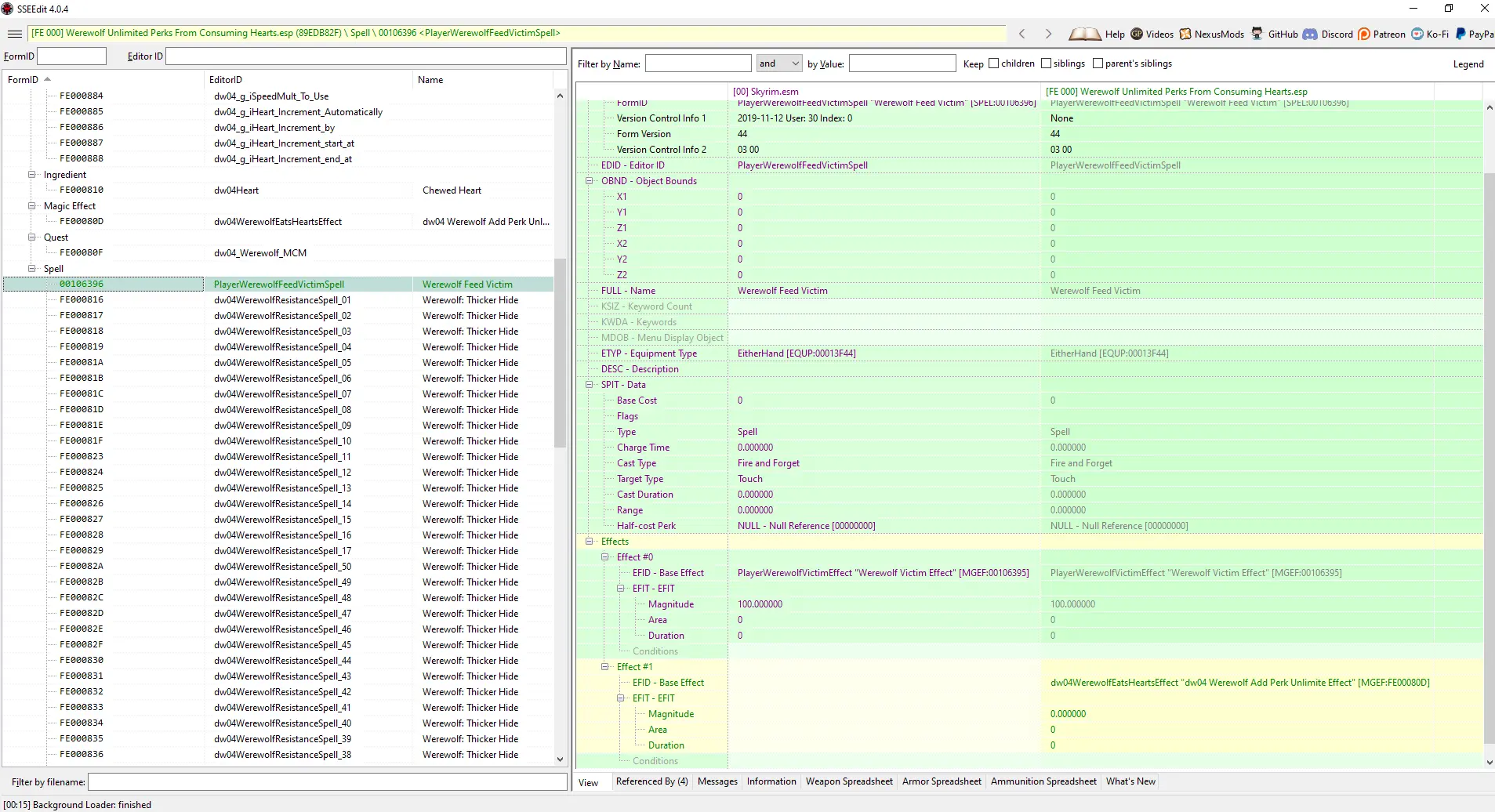The height and width of the screenshot is (812, 1495).
Task: Click the Werewolf Unlimited Perks column header
Action: point(1238,92)
